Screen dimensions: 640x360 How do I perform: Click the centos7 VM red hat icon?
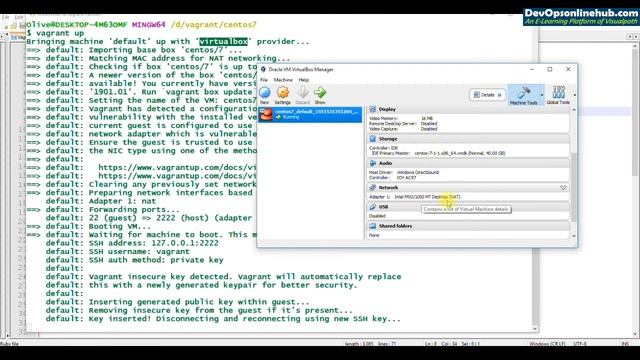pos(266,114)
